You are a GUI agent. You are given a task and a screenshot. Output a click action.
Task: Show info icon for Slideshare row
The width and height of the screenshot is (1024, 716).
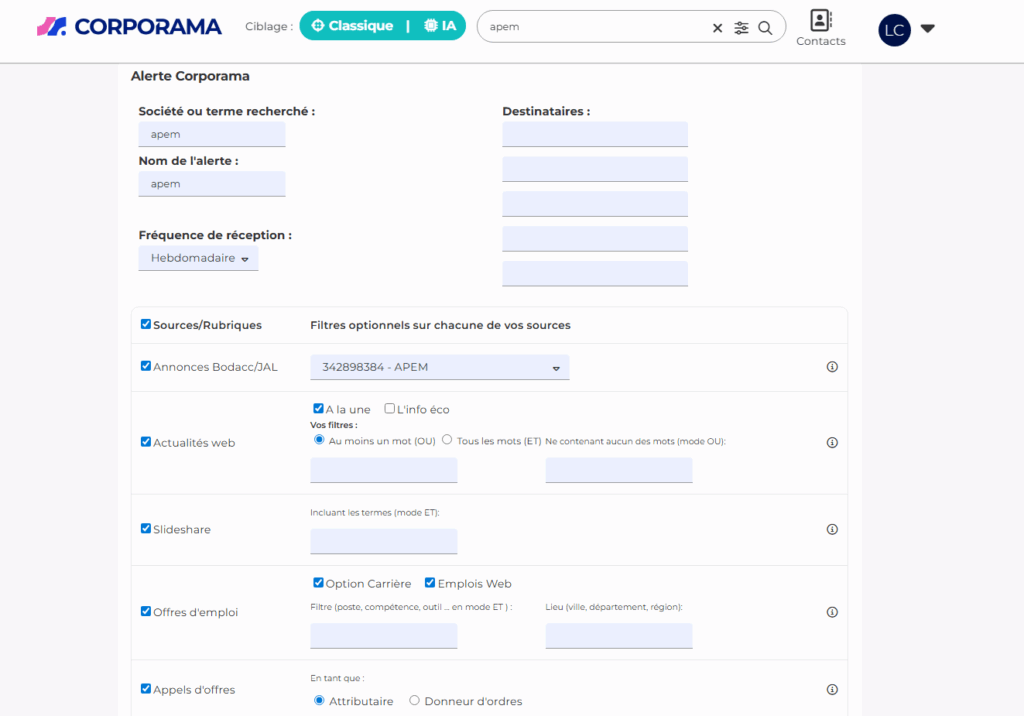pyautogui.click(x=832, y=529)
